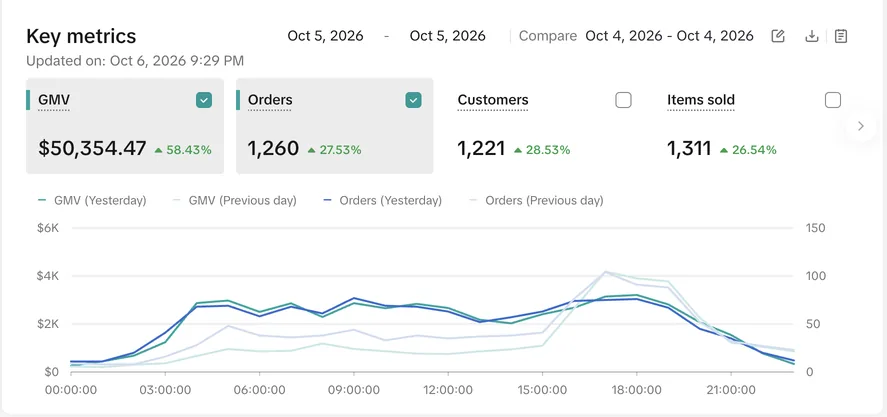Download the key metrics data
887x417 pixels.
pyautogui.click(x=811, y=36)
